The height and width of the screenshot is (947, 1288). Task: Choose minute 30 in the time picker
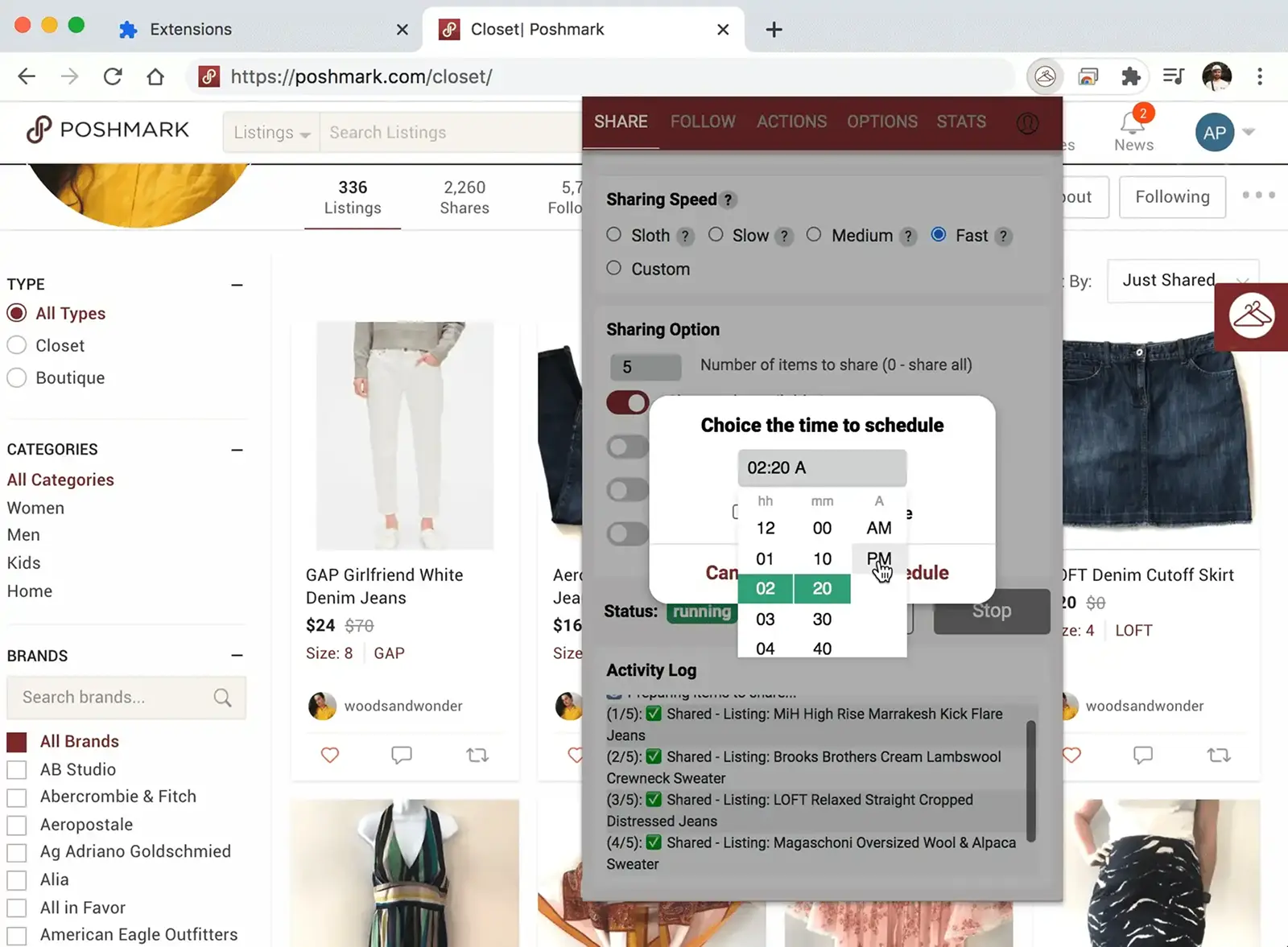click(x=822, y=620)
